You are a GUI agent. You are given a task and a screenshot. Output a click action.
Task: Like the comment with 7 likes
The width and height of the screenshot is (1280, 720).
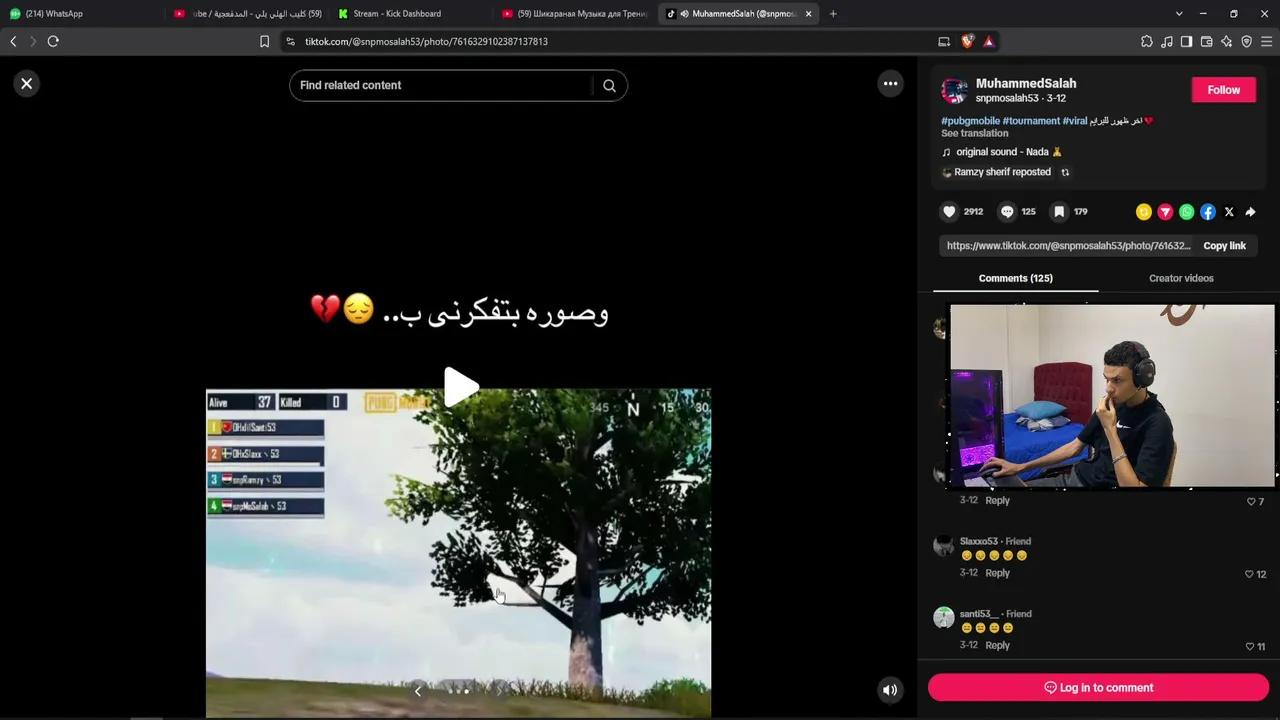pos(1250,502)
